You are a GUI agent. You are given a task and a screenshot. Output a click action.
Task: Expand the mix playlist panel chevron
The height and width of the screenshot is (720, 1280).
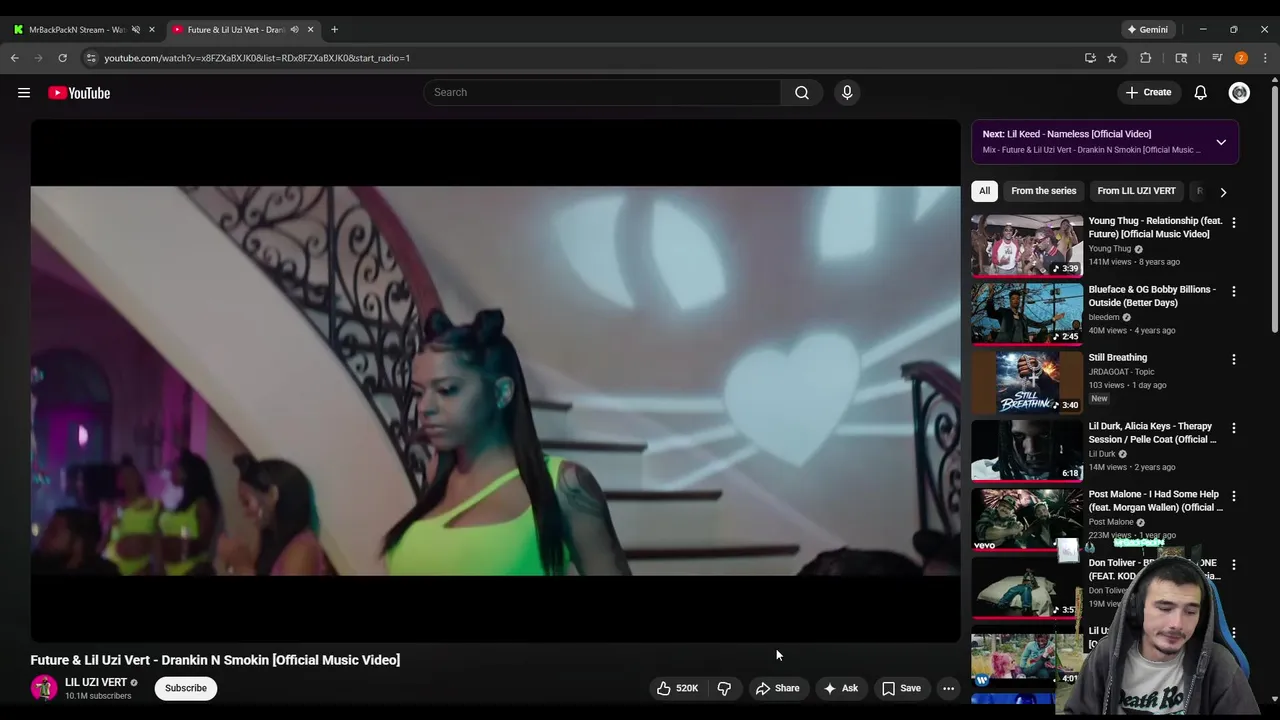pos(1221,142)
